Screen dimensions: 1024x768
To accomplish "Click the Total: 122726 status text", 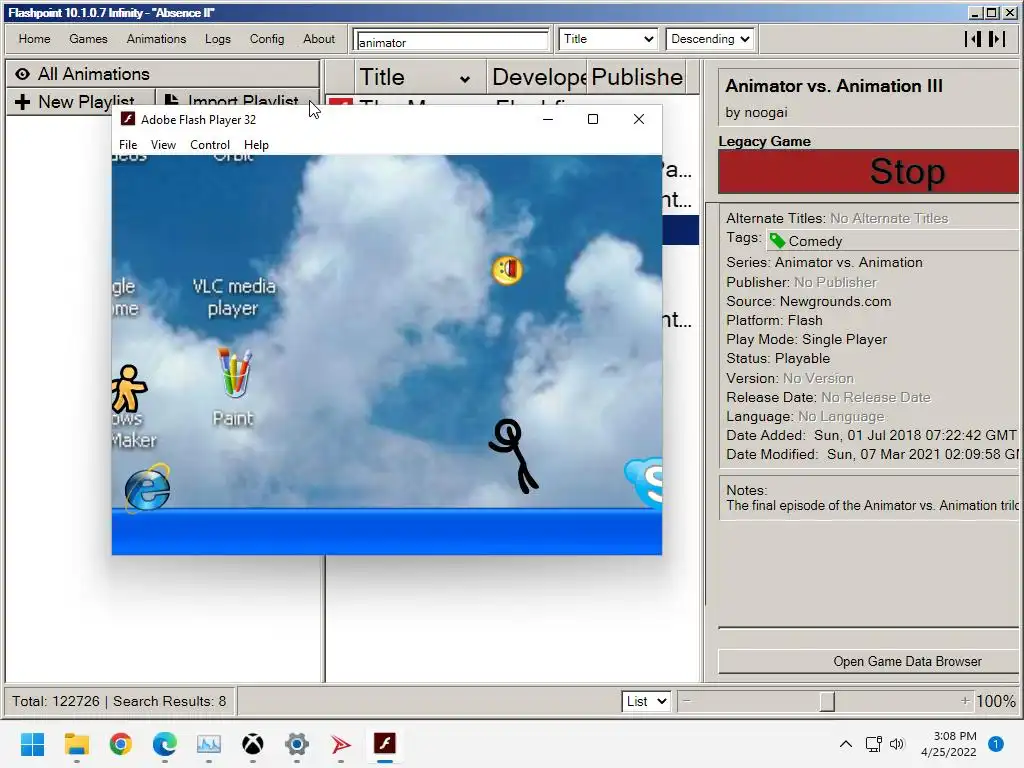I will [x=56, y=701].
